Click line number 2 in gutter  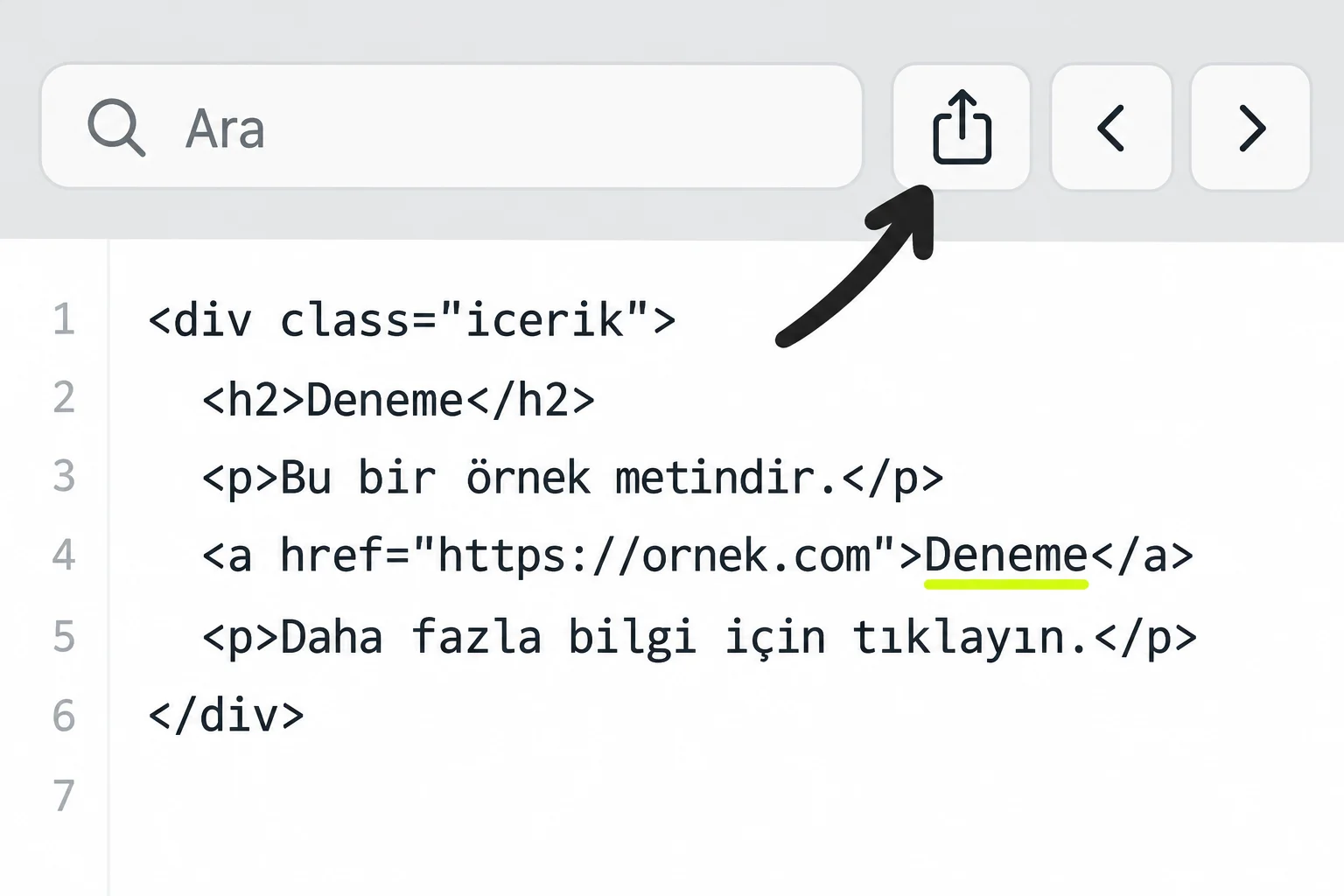pos(63,398)
